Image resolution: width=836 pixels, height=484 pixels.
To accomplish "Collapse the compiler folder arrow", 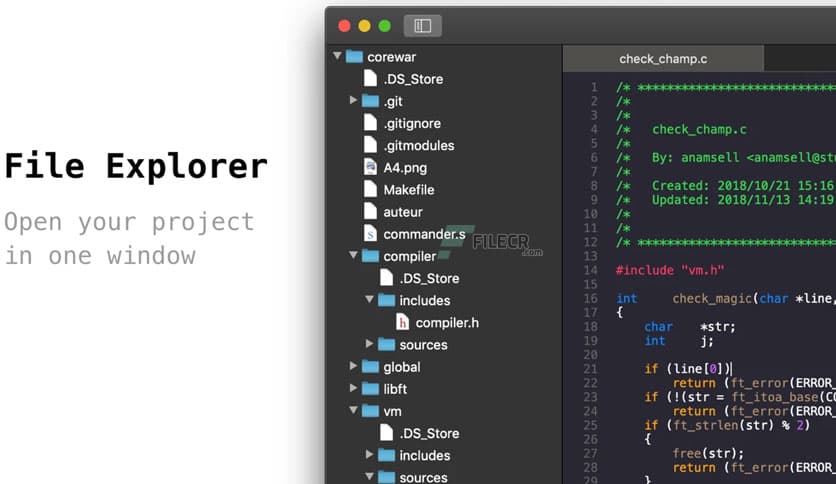I will pyautogui.click(x=354, y=256).
